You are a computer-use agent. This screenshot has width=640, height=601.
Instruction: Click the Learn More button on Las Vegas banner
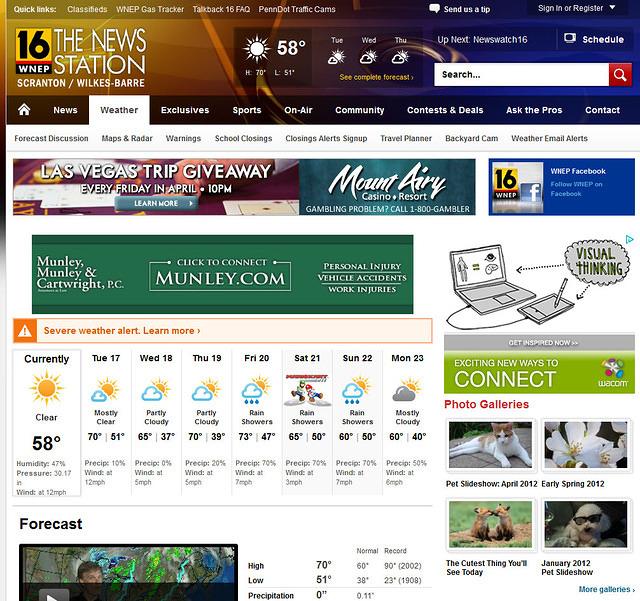click(156, 203)
